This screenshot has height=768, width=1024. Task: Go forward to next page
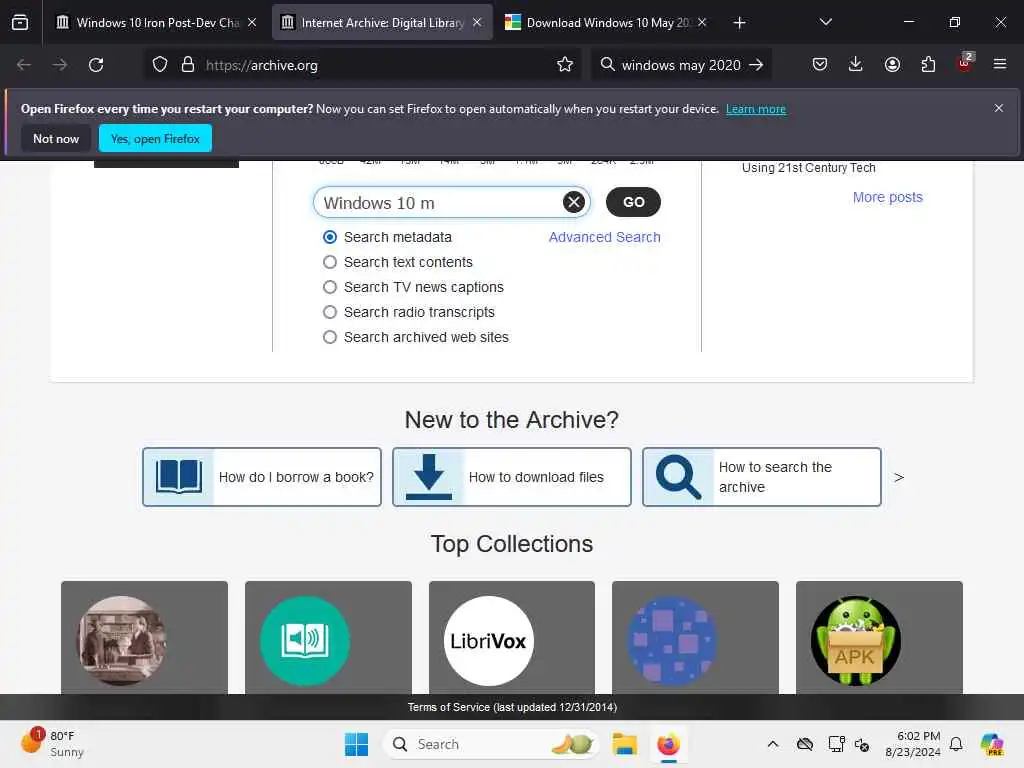click(x=59, y=65)
